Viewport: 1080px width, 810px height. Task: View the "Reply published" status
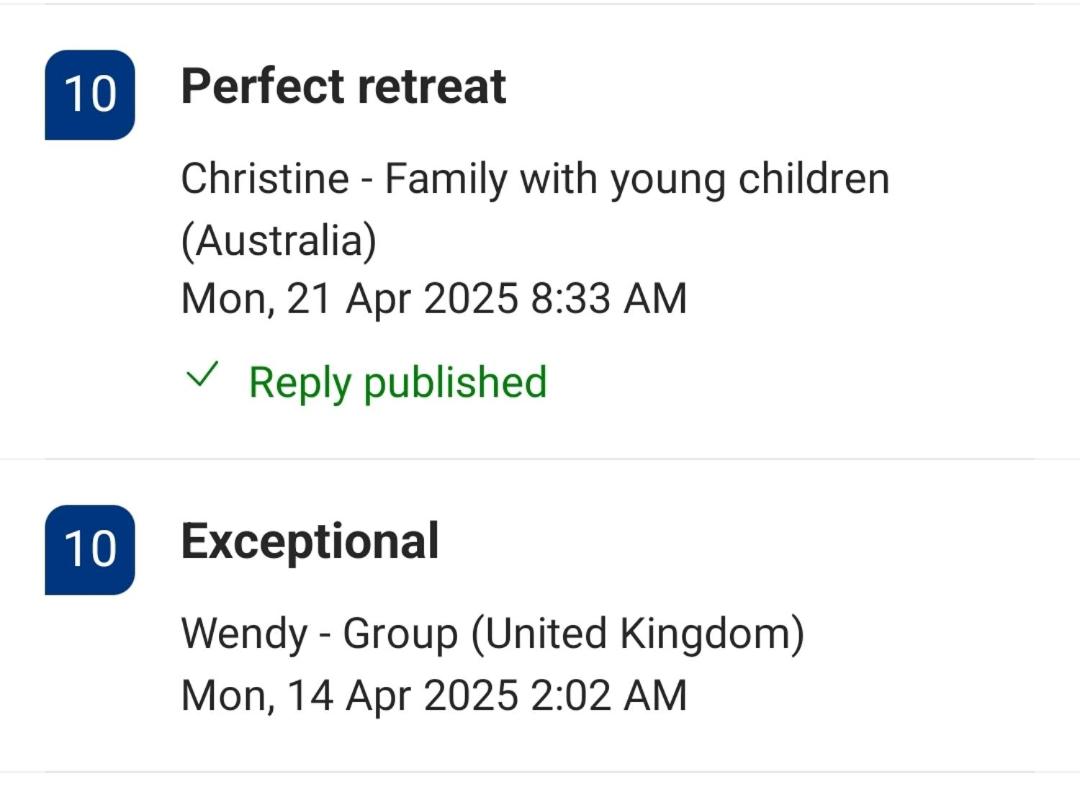pos(397,382)
